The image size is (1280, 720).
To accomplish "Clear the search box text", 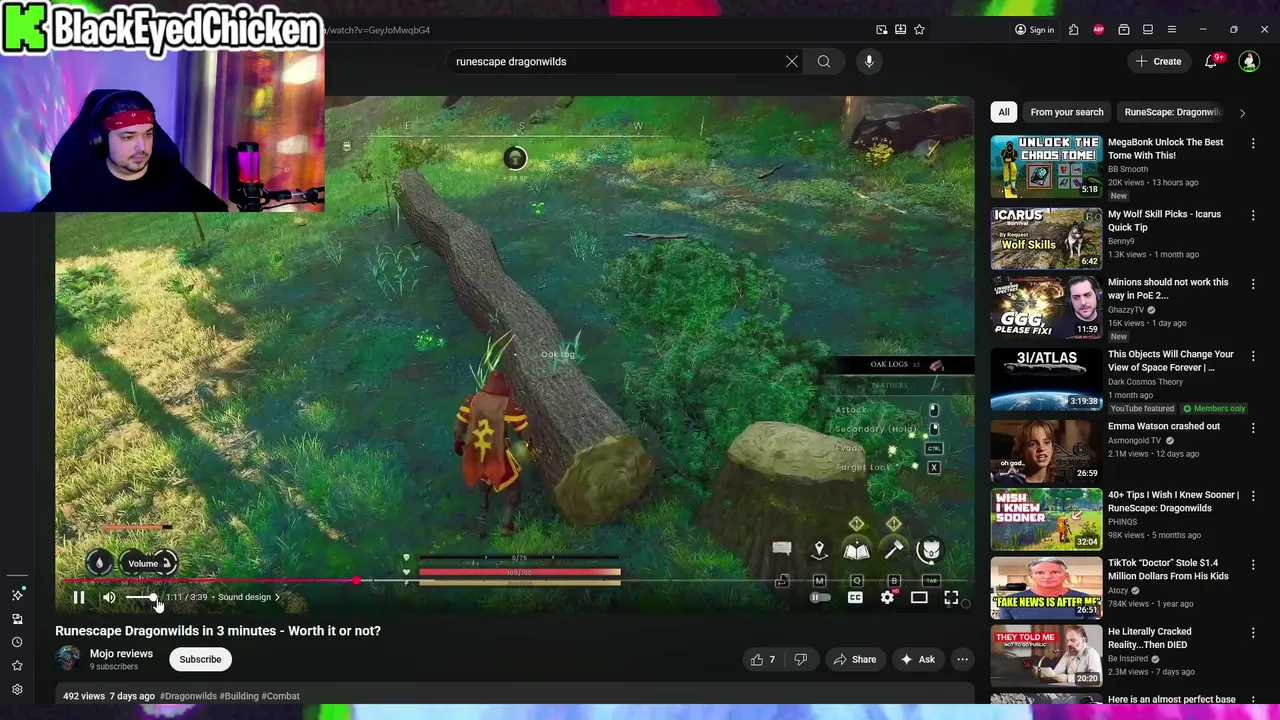I will (x=792, y=61).
